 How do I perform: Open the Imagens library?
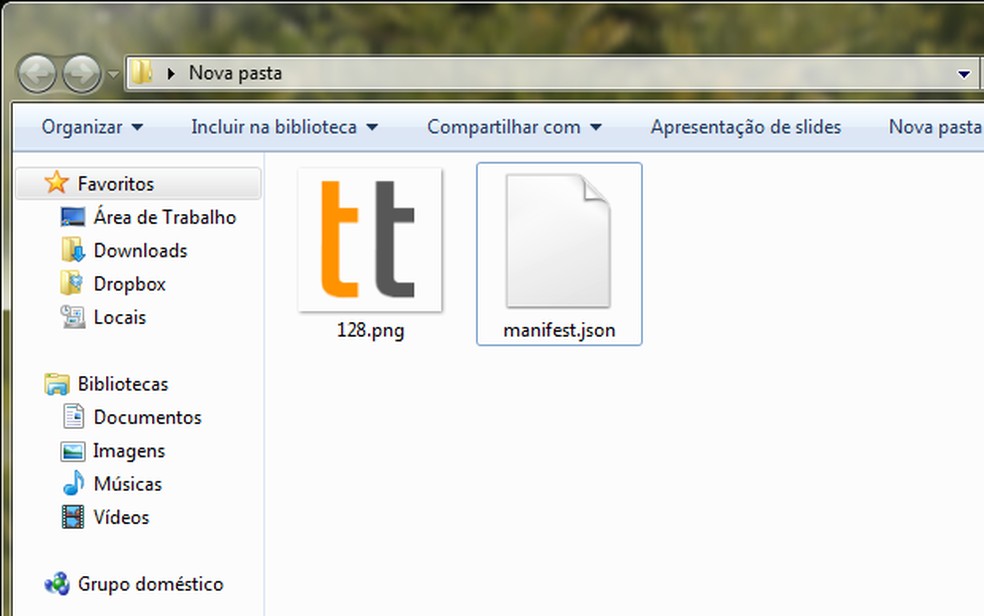[131, 450]
